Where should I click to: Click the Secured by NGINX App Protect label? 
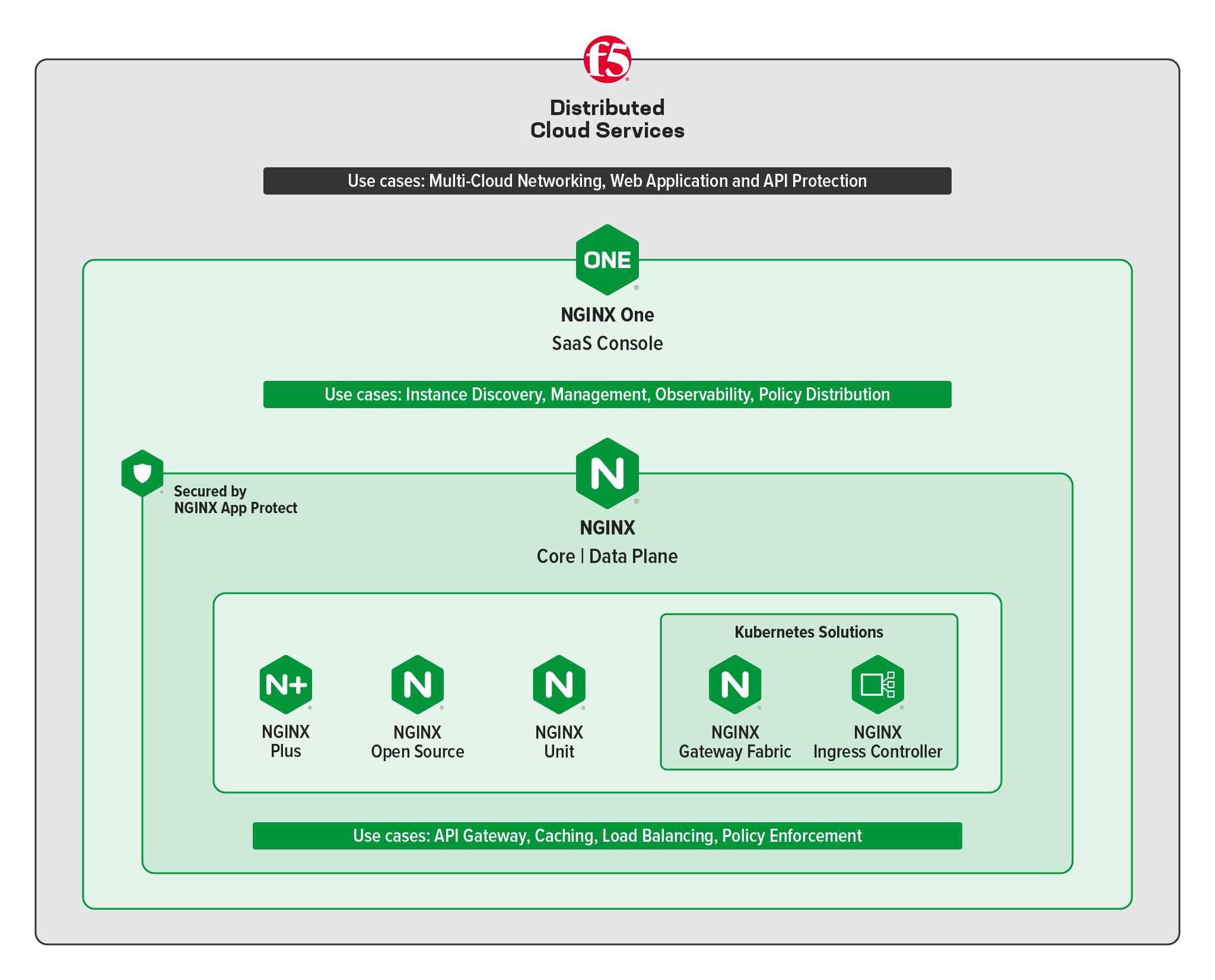coord(235,499)
